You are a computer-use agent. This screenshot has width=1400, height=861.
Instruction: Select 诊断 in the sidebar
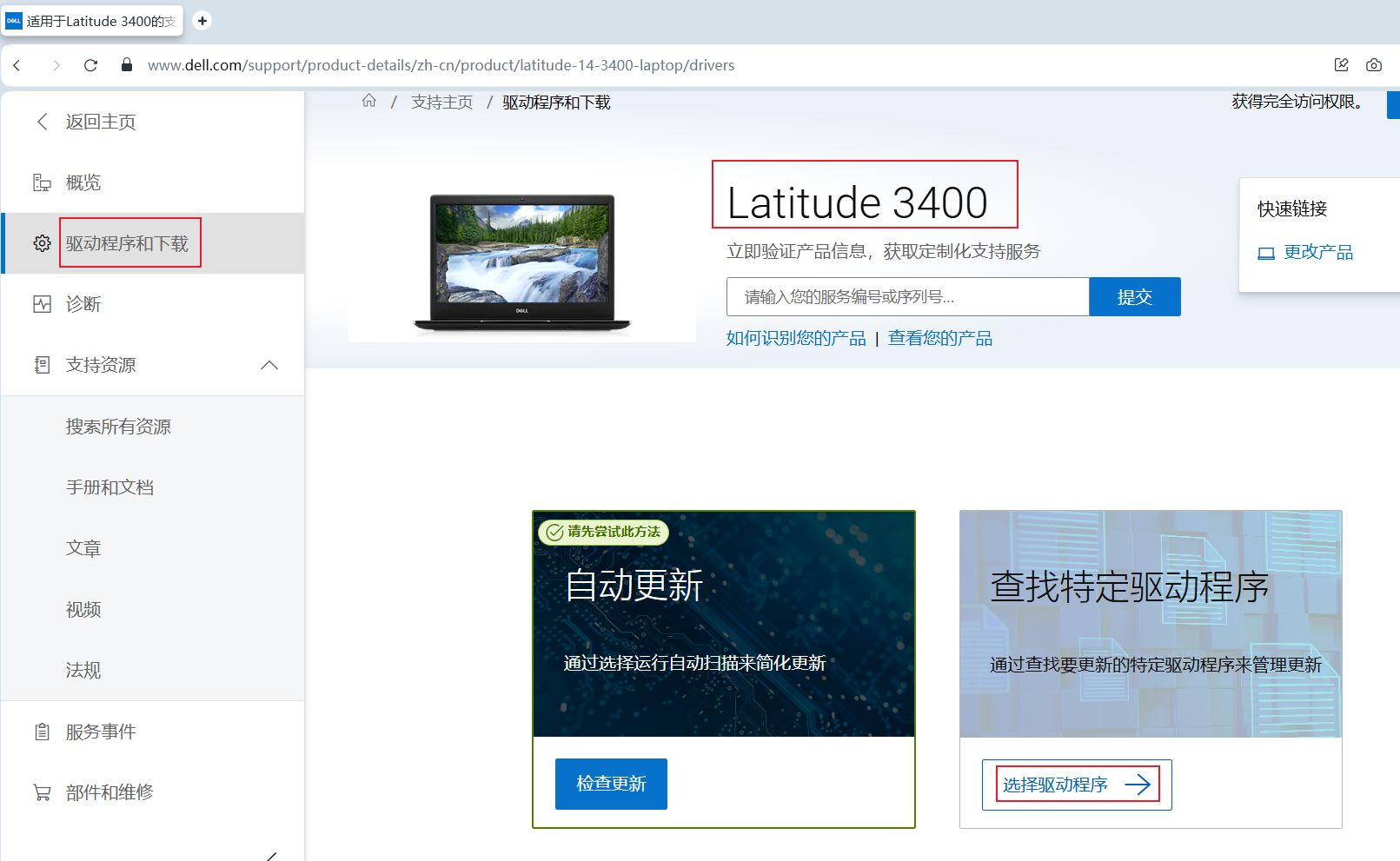click(x=83, y=304)
